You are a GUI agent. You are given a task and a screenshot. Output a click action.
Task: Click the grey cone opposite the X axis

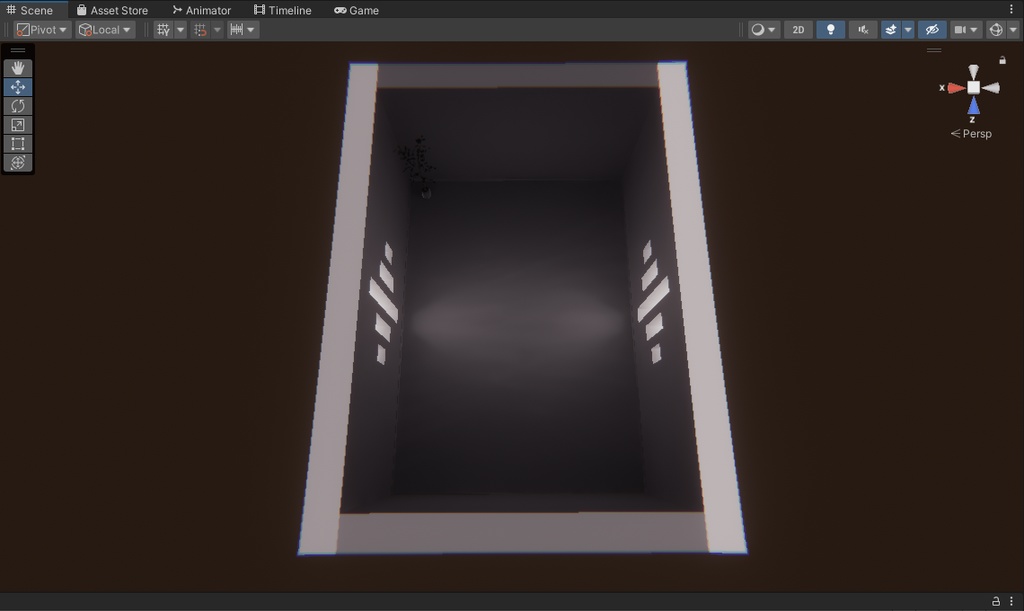tap(991, 88)
